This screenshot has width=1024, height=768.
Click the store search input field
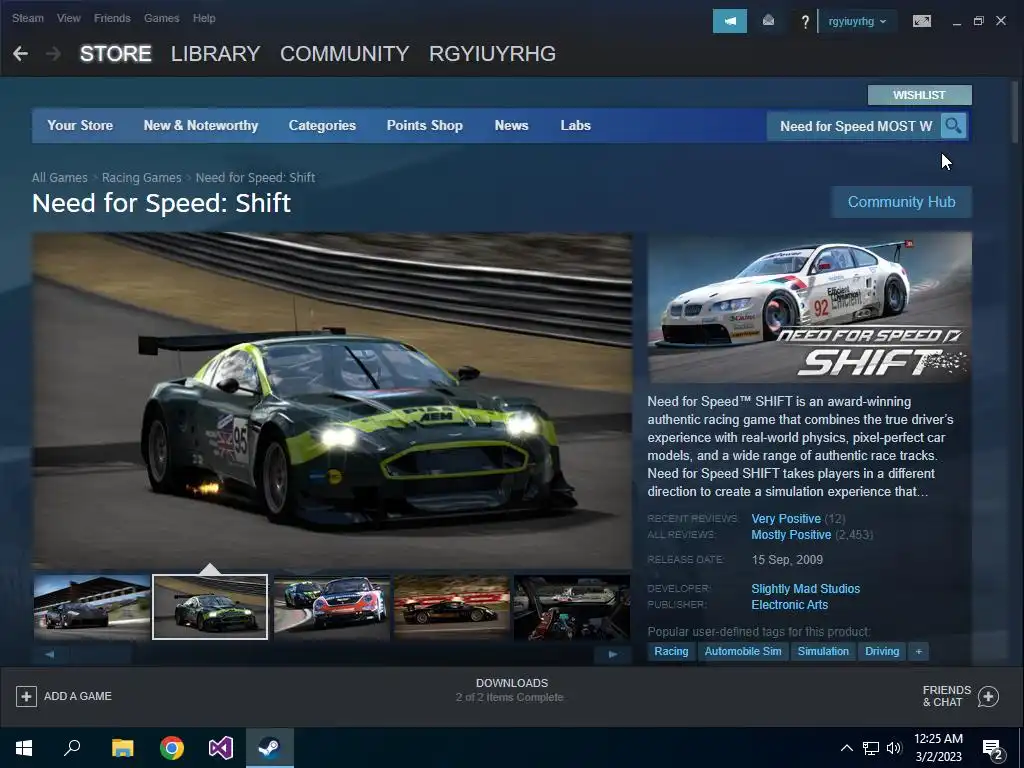click(854, 126)
